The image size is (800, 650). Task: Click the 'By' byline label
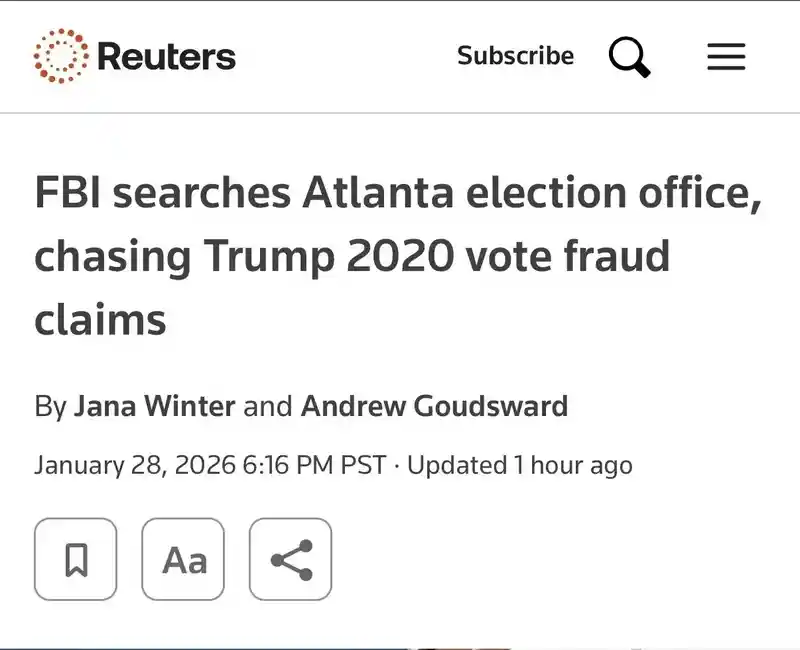coord(51,407)
